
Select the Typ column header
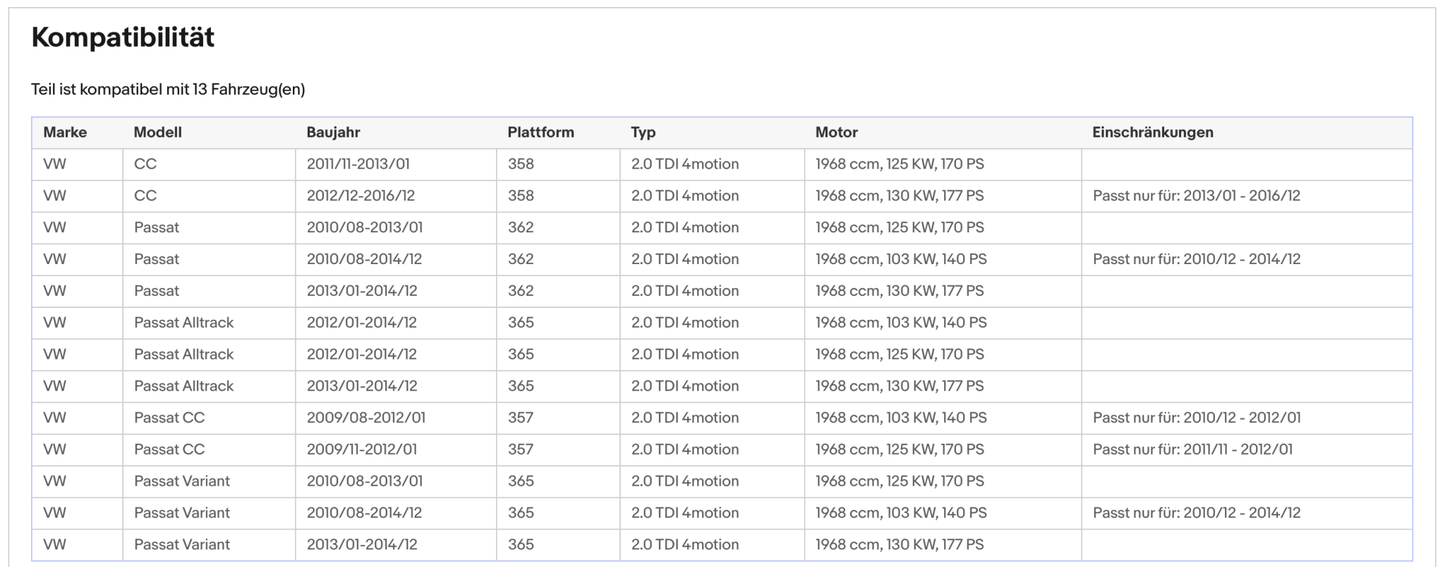(x=643, y=132)
